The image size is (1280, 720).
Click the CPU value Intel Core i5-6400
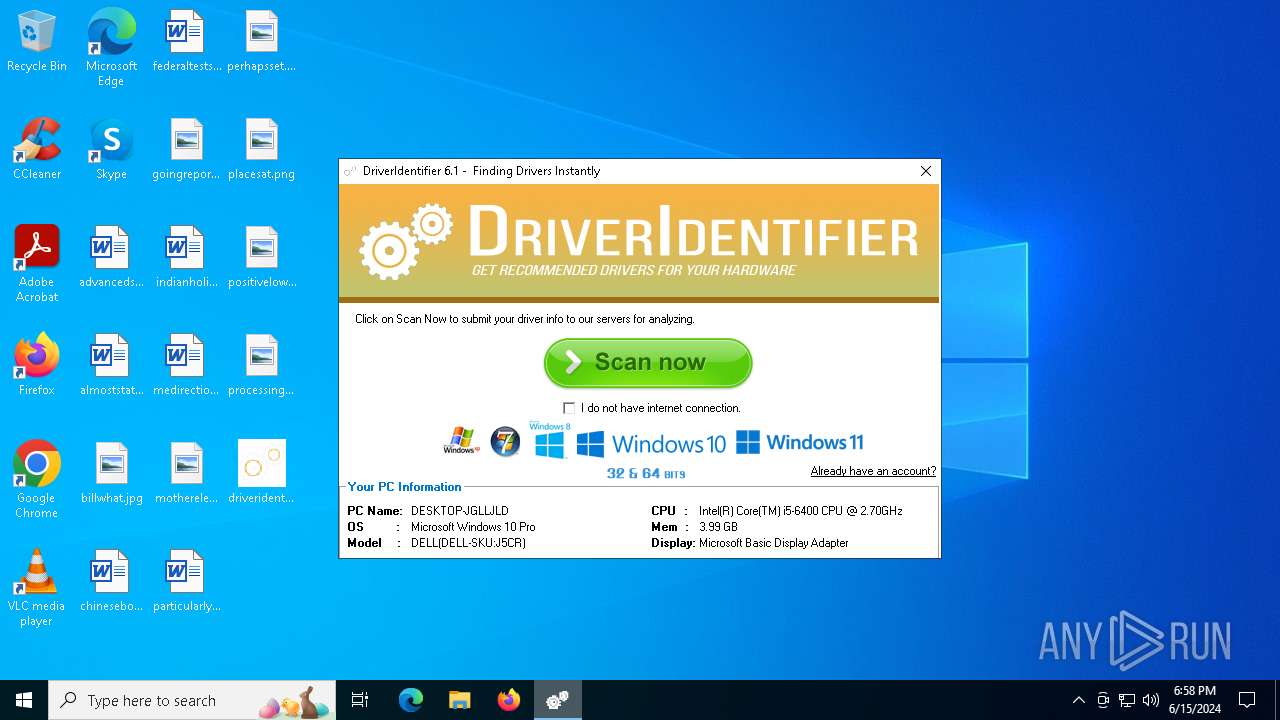[801, 511]
